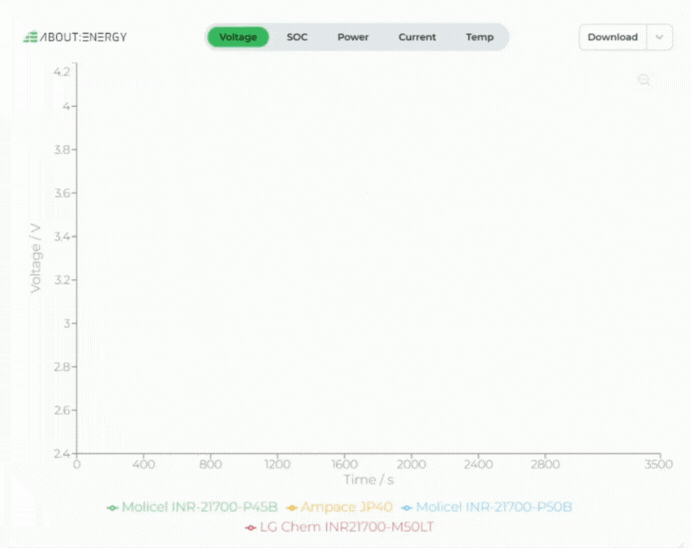
Task: Switch to the SOC tab
Action: coord(297,37)
